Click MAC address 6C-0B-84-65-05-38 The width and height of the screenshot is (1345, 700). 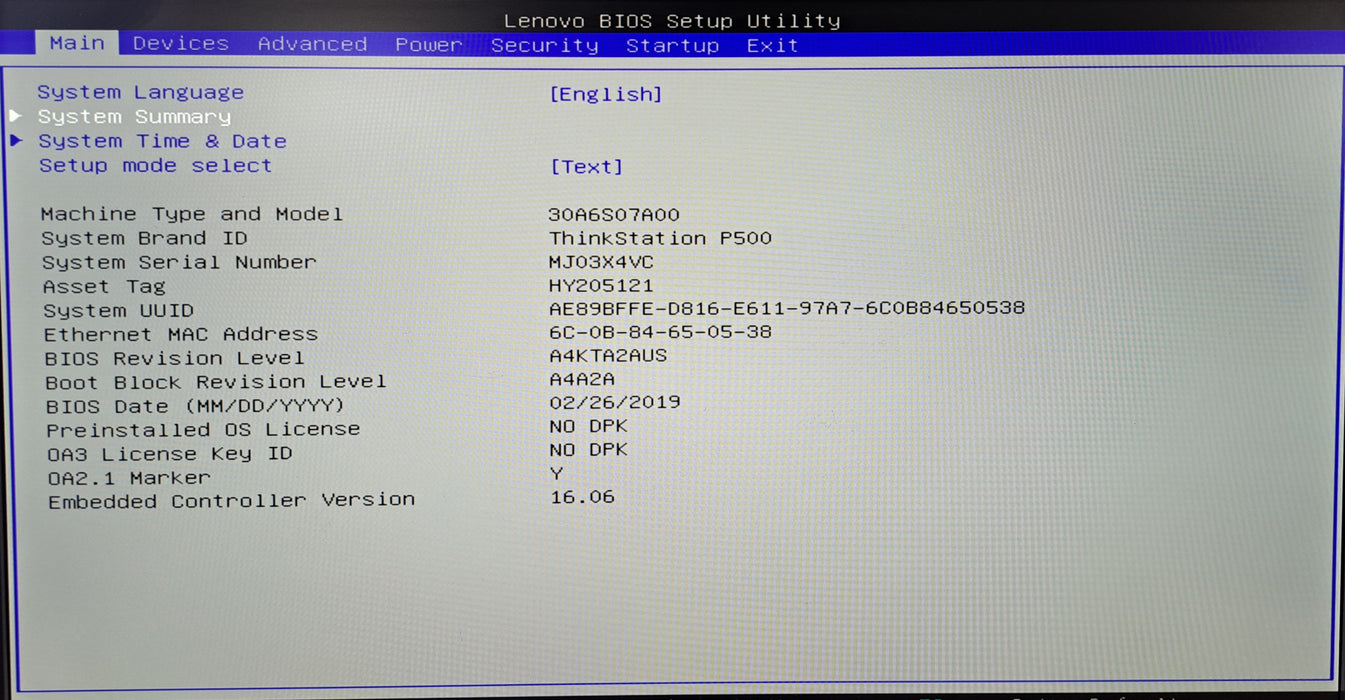tap(661, 332)
